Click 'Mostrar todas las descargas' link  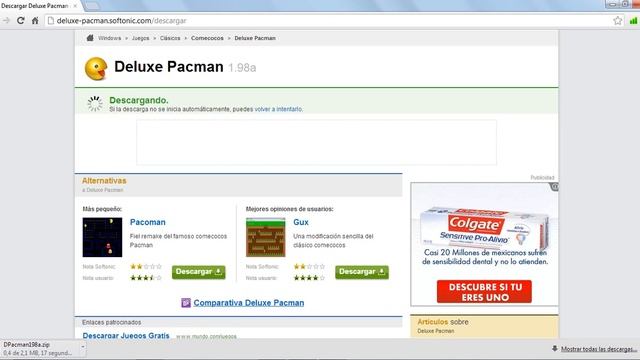click(599, 349)
